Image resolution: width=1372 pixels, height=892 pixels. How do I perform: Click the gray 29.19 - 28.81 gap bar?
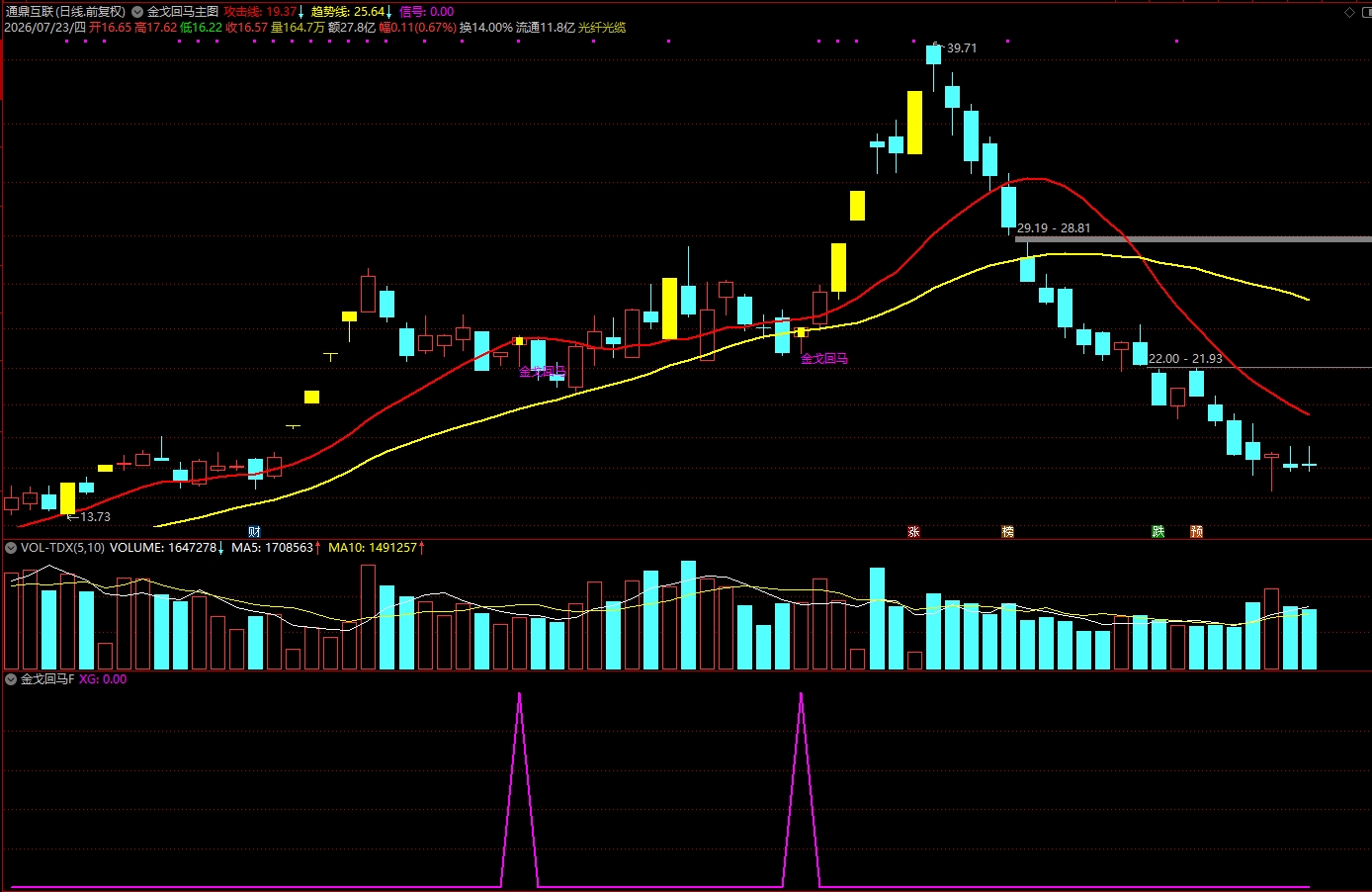(x=1193, y=239)
